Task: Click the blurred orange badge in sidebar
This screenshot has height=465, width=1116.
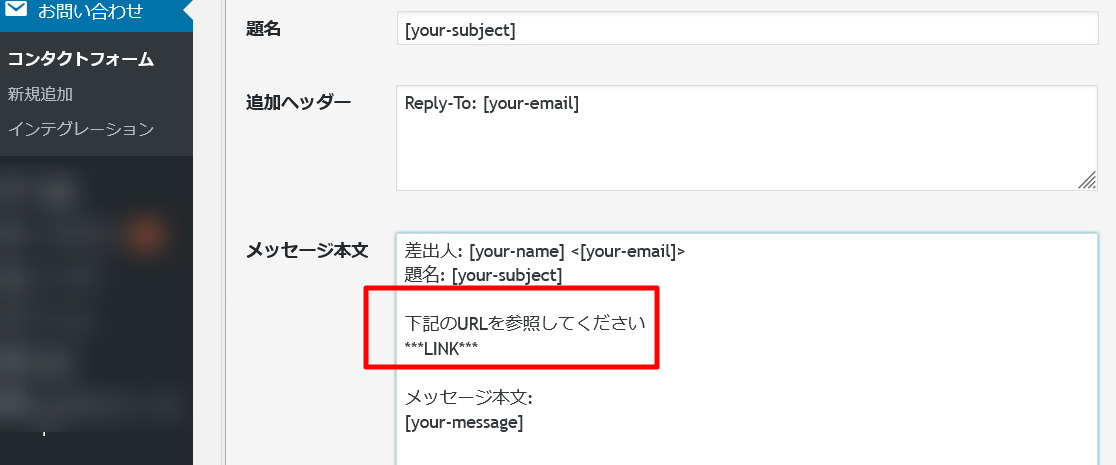Action: coord(146,235)
